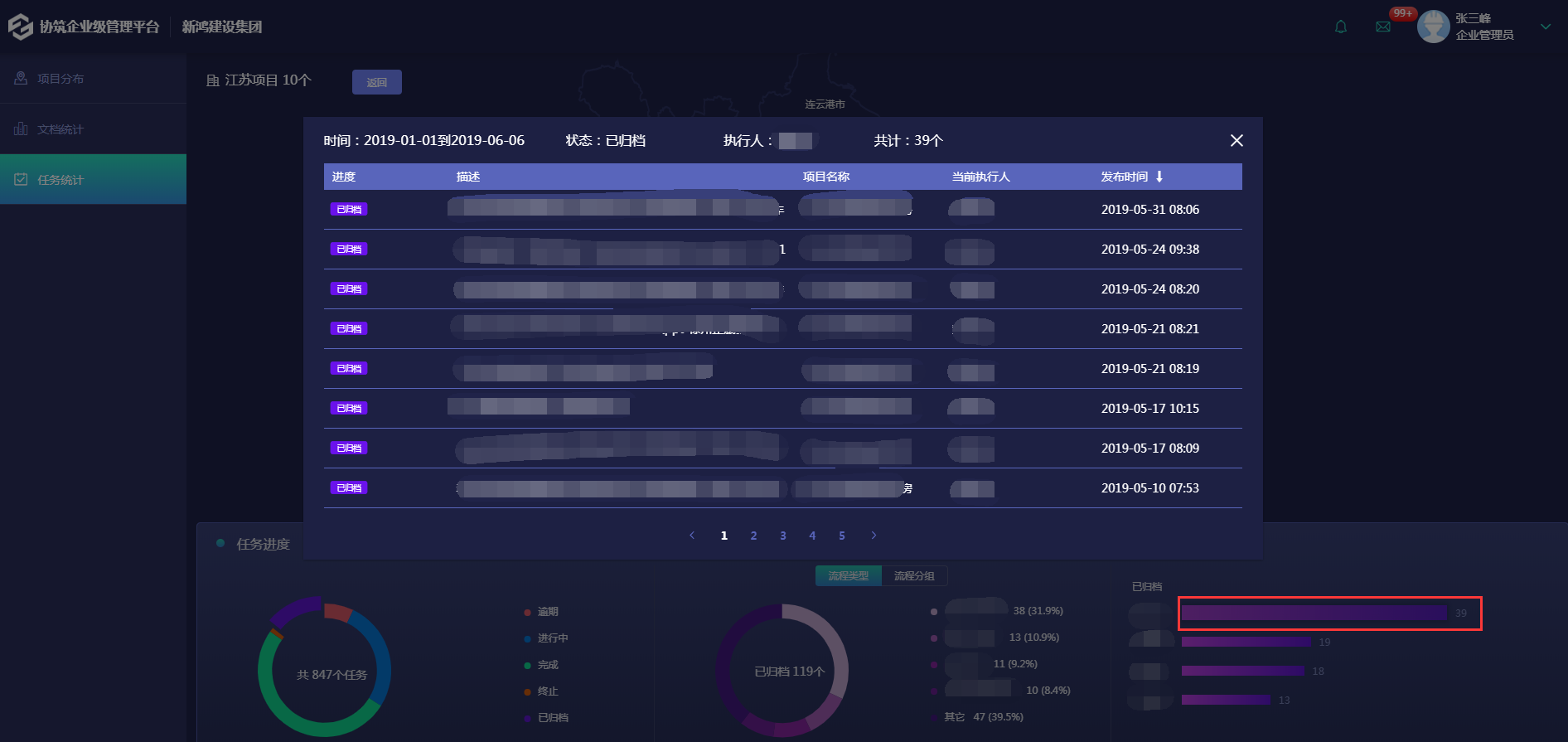Go to next page arrow
This screenshot has height=742, width=1568.
click(x=874, y=536)
